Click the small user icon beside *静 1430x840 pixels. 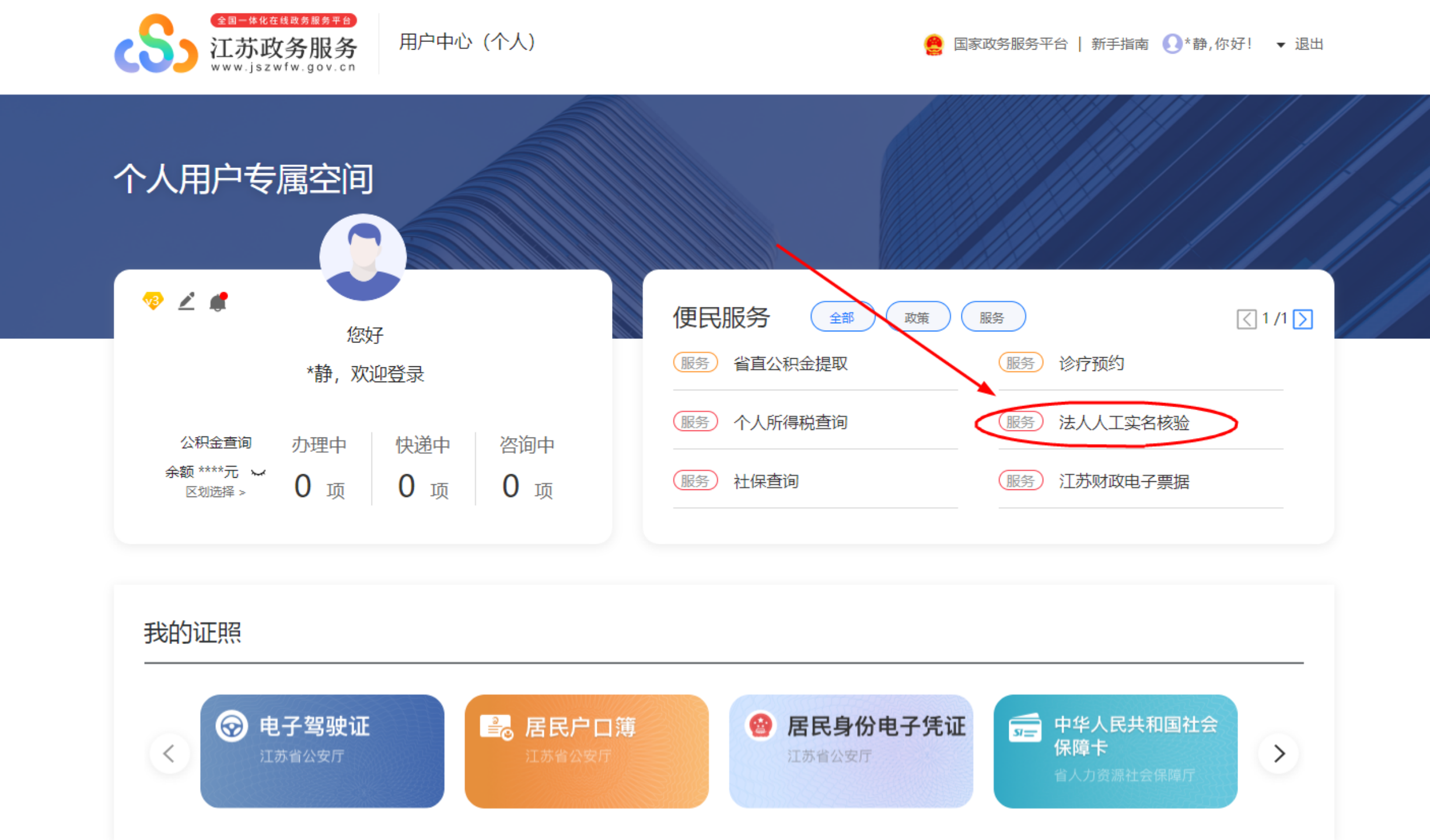1172,44
